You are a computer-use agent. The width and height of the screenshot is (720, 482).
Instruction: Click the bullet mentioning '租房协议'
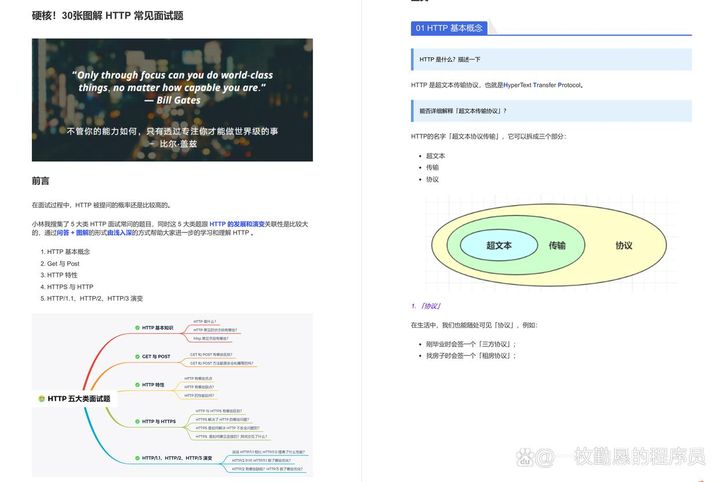[471, 356]
